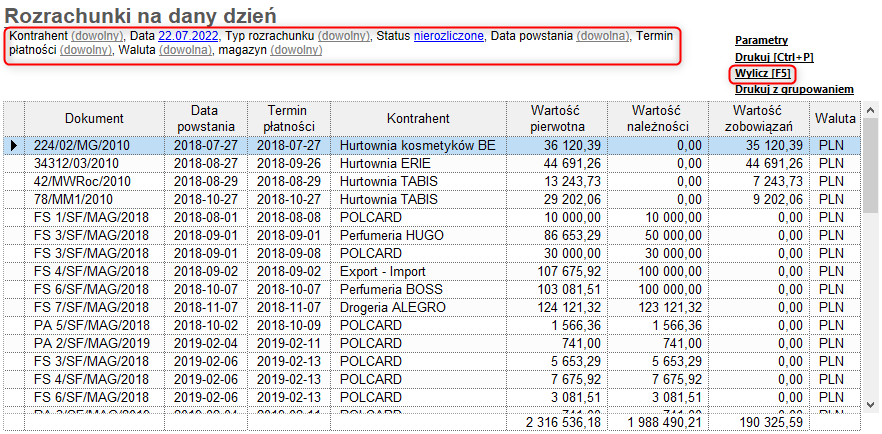Set Waluta (dowolna) filter
This screenshot has width=882, height=434.
[x=185, y=50]
